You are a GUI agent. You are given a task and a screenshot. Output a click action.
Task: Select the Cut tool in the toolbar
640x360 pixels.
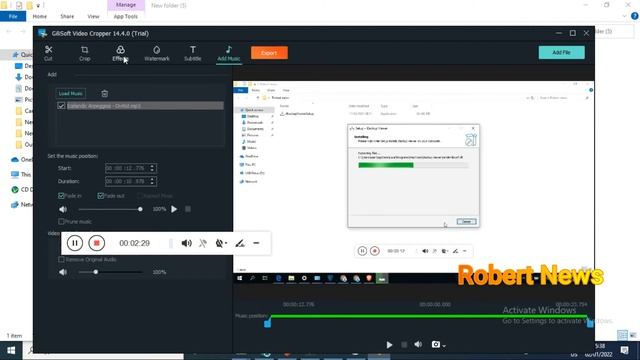[x=48, y=53]
